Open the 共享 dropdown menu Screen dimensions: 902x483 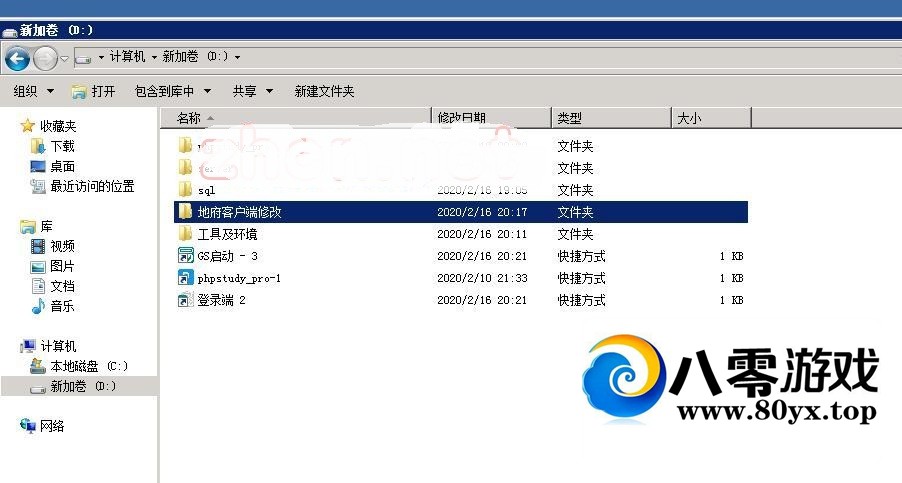(x=253, y=91)
